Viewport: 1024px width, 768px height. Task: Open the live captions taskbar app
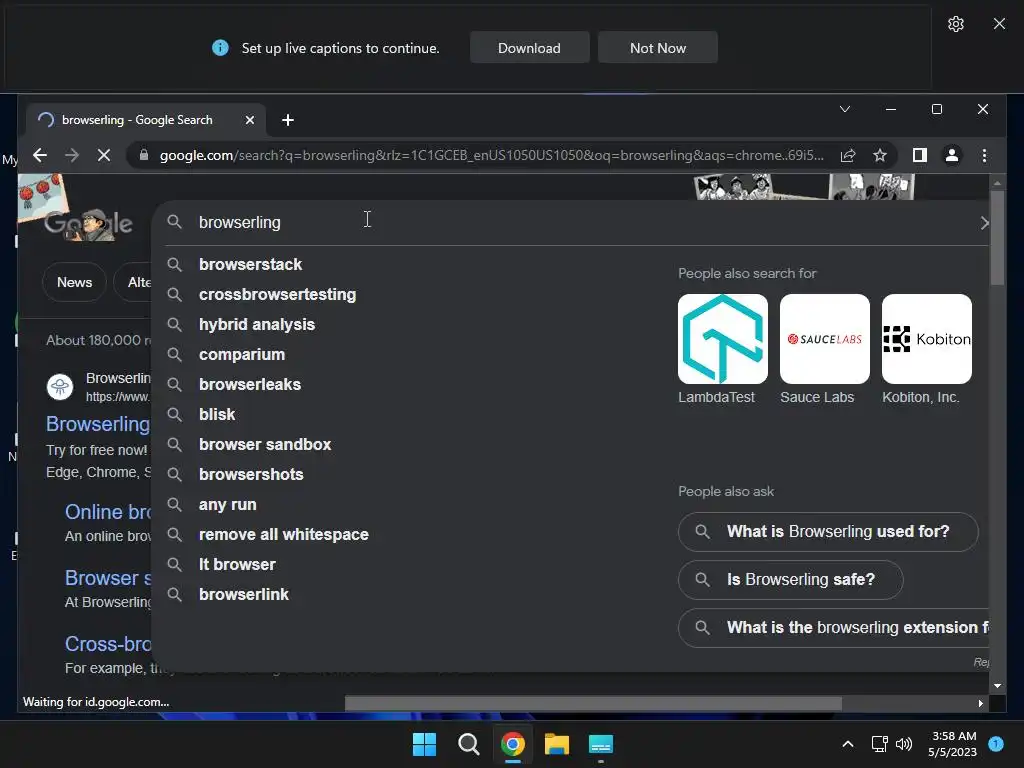601,744
